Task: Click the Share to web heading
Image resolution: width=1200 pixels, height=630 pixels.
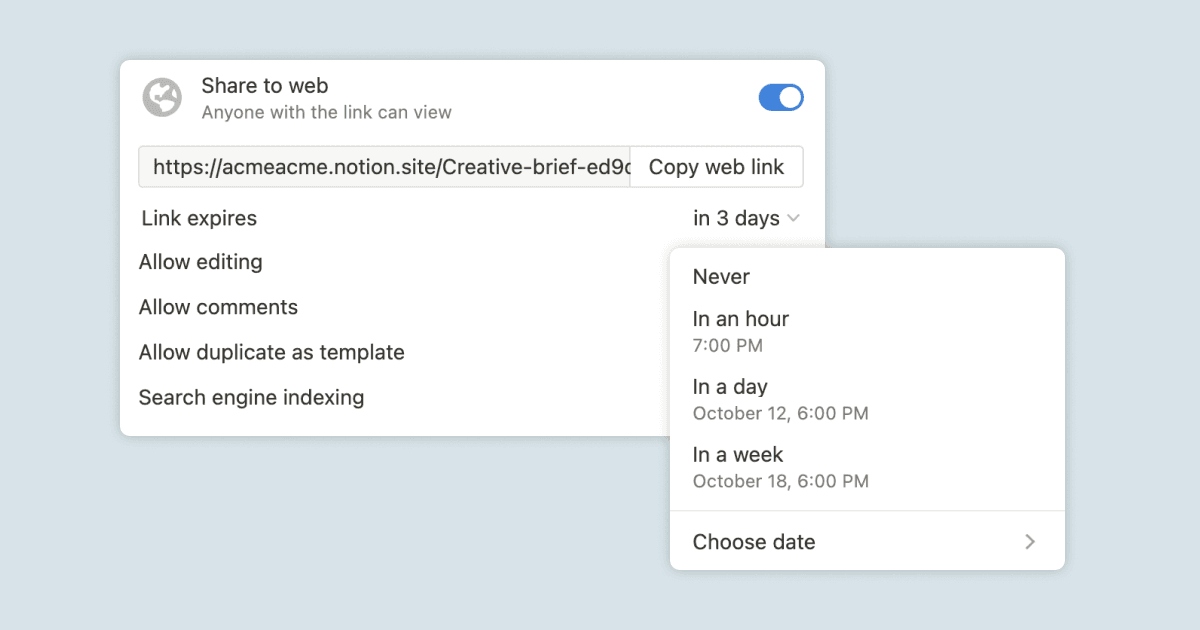Action: click(264, 86)
